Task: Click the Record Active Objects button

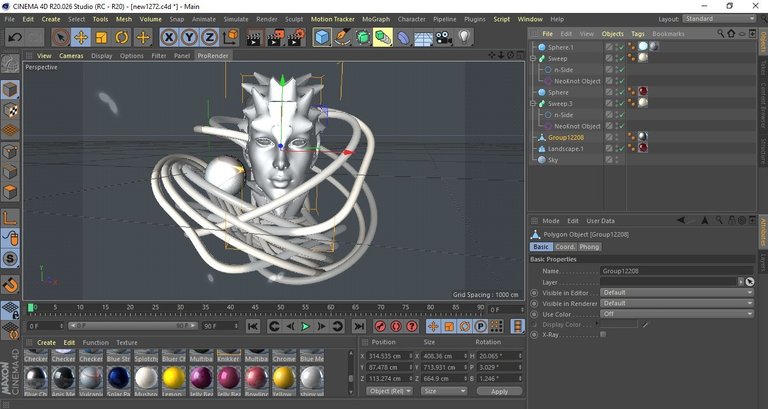Action: pos(380,326)
